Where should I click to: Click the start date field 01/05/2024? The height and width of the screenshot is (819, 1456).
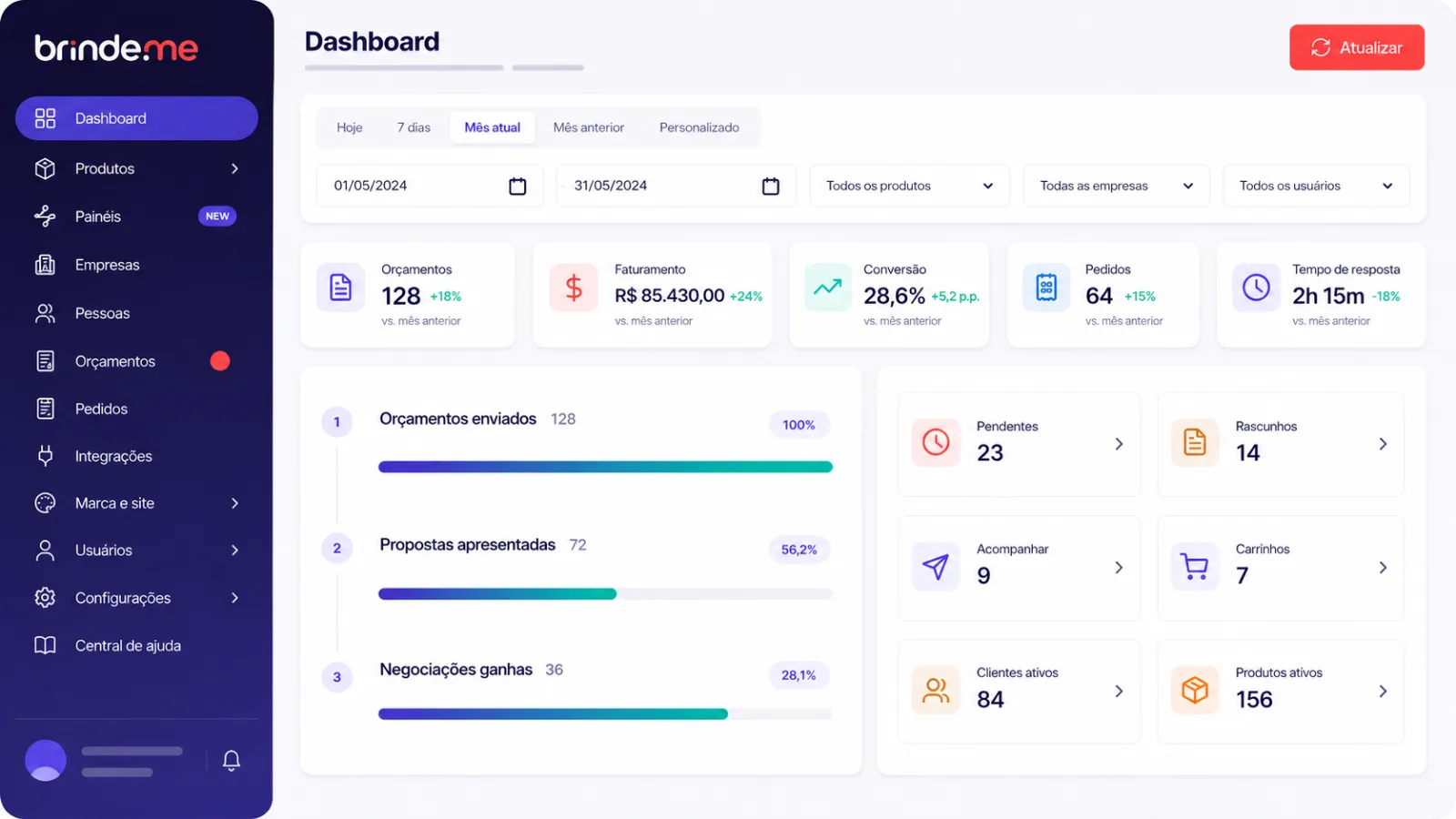coord(430,186)
